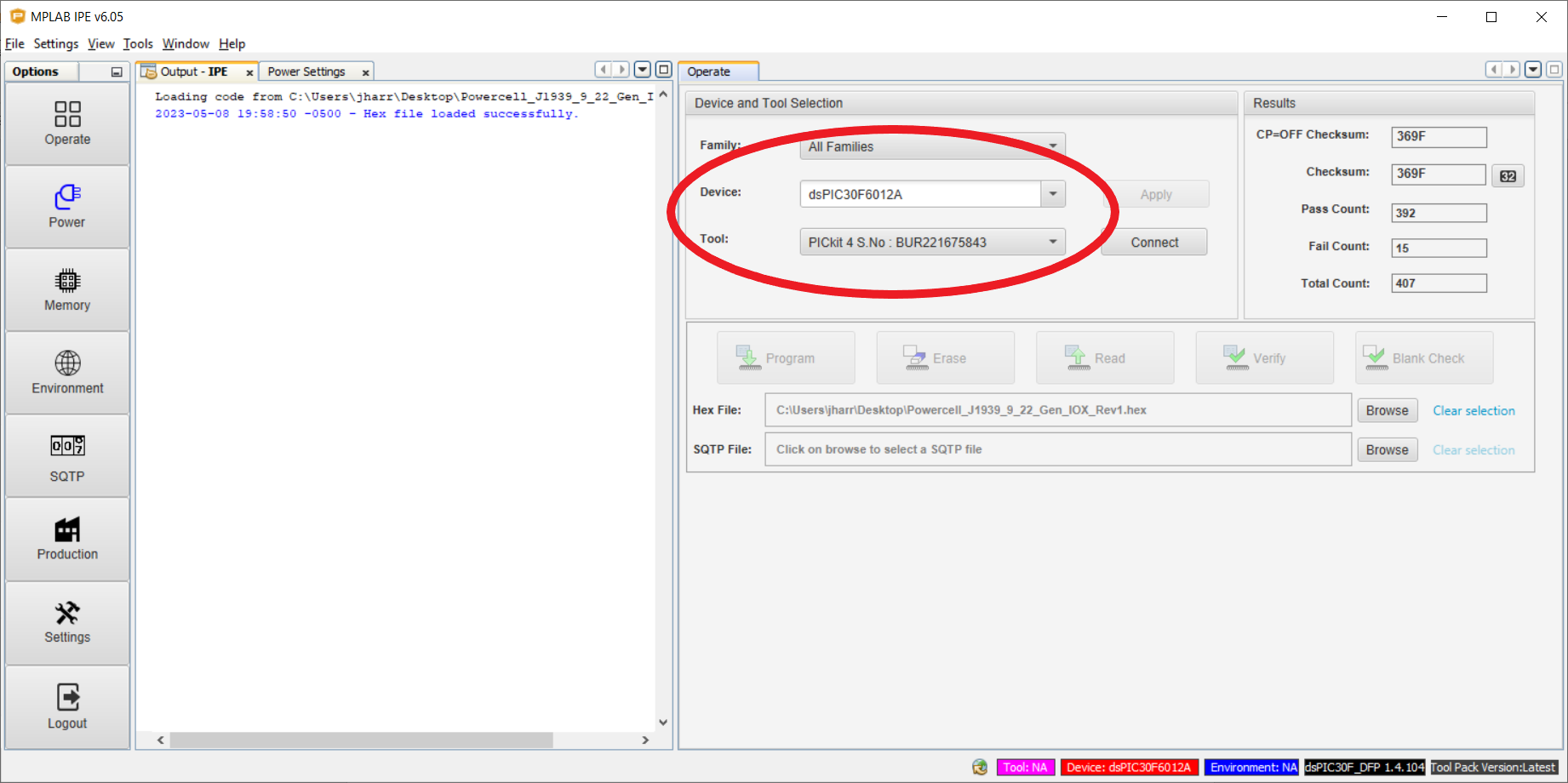
Task: Minimize the Options panel
Action: [117, 72]
